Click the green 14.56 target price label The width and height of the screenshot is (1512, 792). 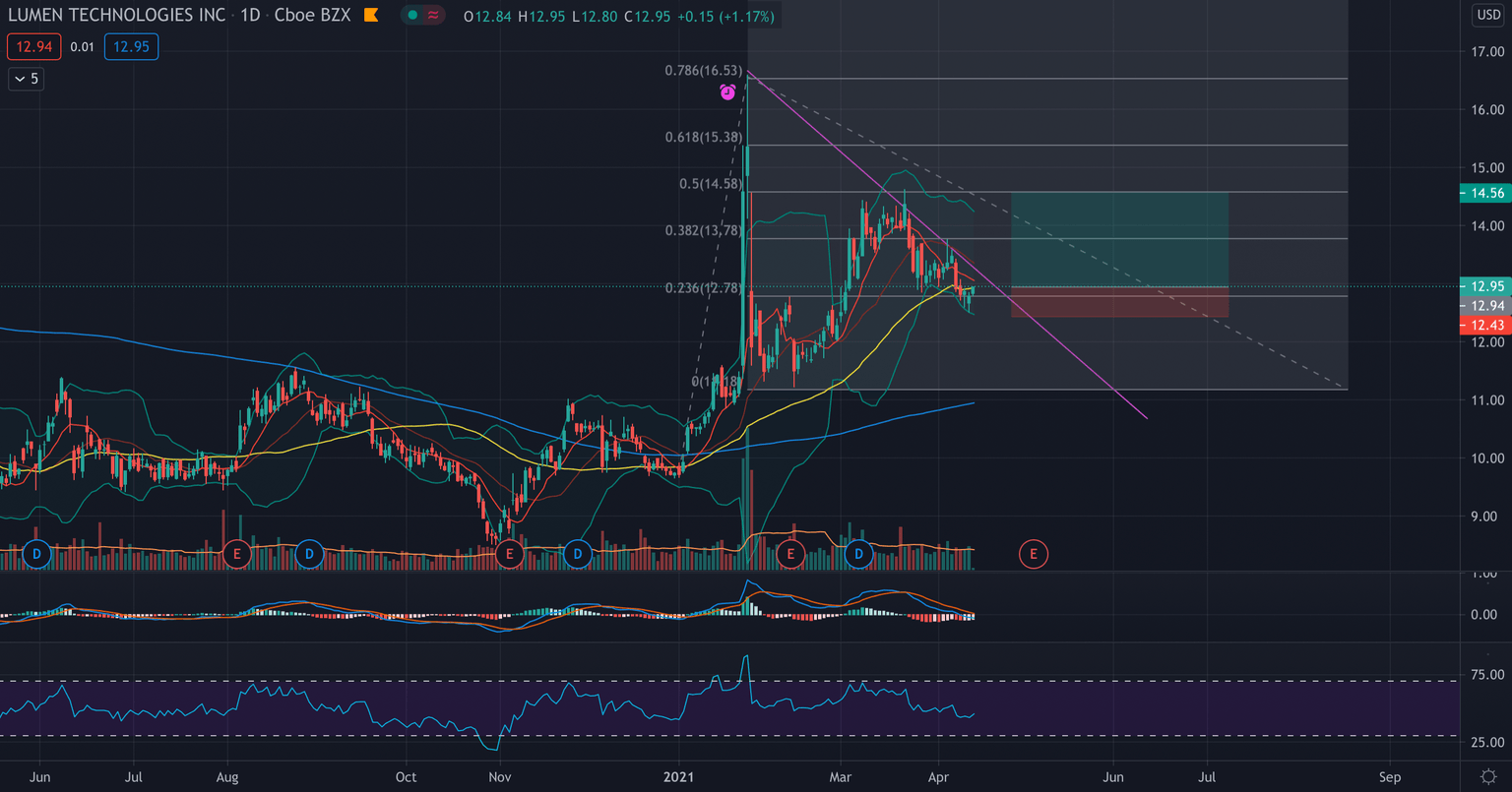pos(1483,193)
